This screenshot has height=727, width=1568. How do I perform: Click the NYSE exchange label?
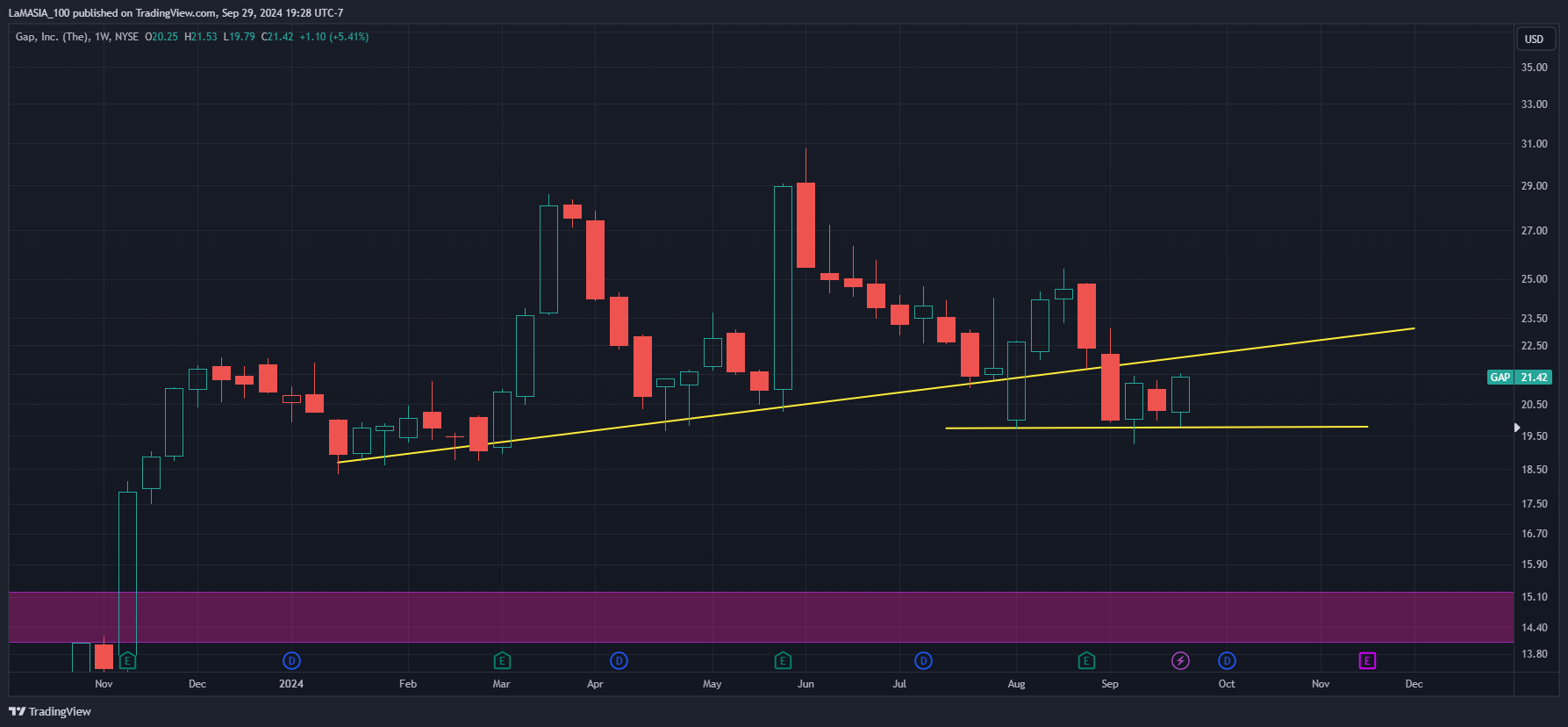pos(126,37)
